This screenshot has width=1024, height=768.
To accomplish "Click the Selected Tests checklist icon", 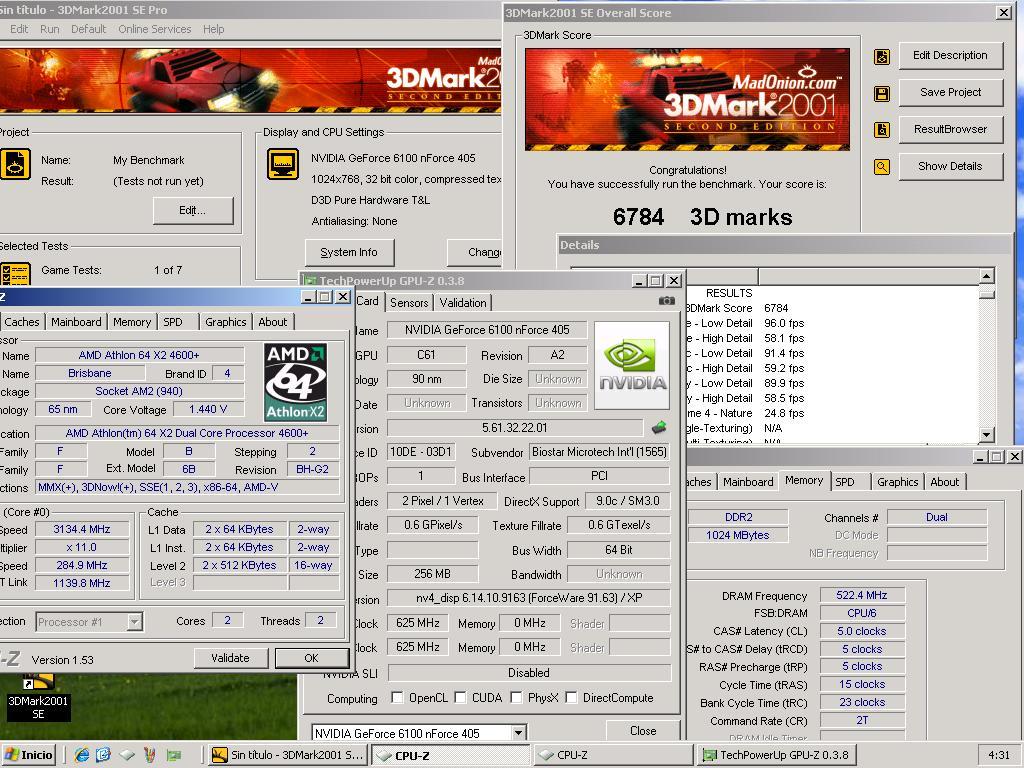I will pos(14,274).
